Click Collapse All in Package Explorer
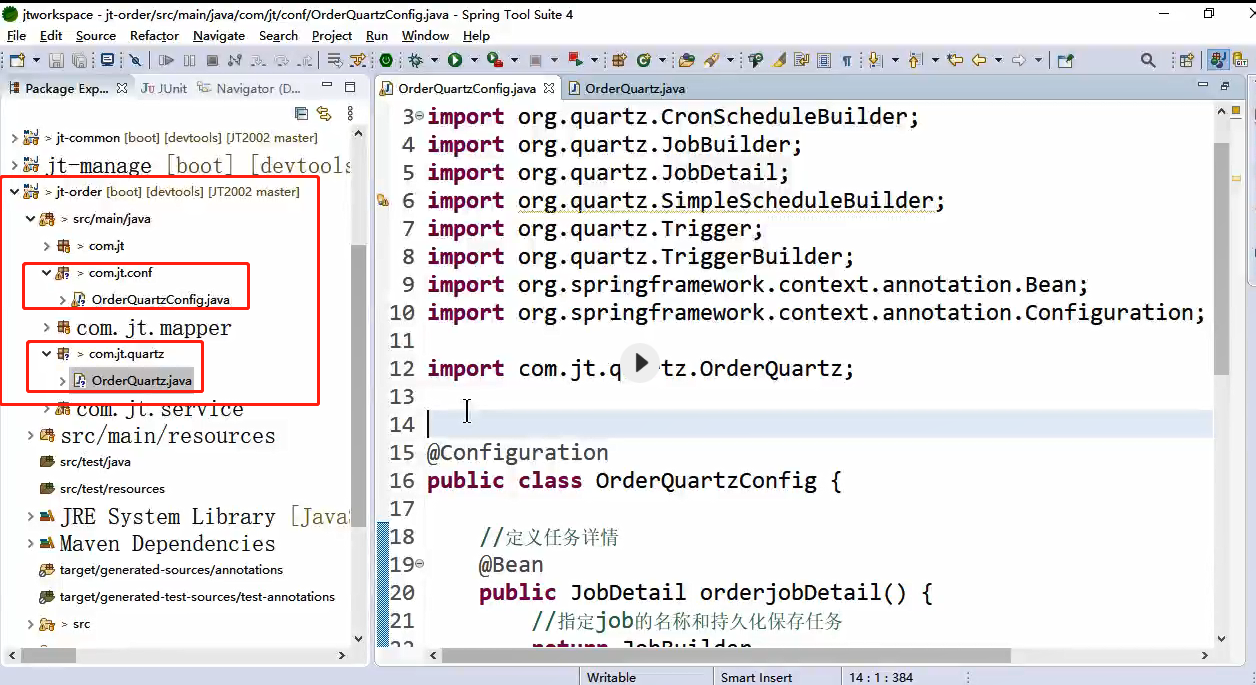 pyautogui.click(x=301, y=114)
